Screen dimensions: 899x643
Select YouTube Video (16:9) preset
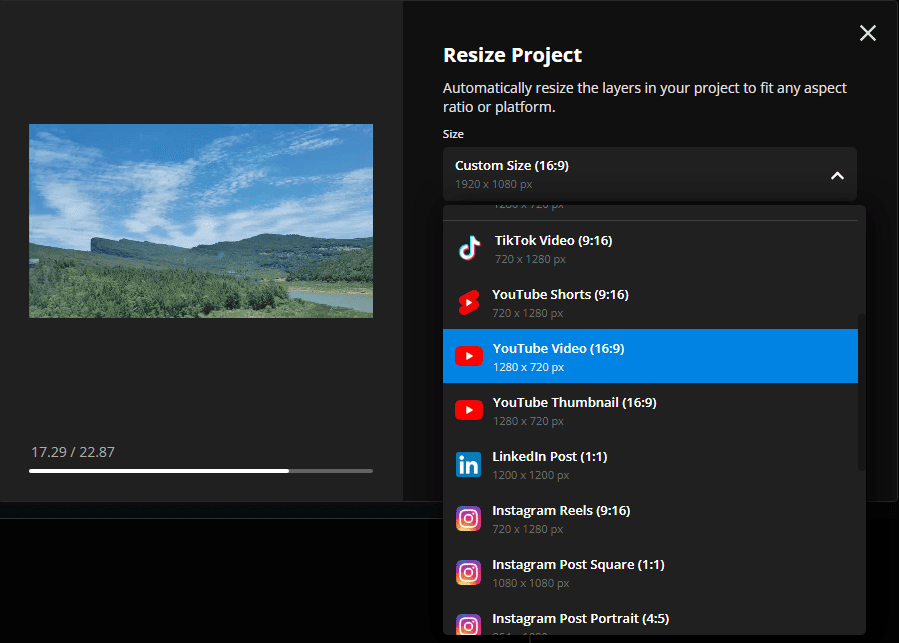(650, 356)
